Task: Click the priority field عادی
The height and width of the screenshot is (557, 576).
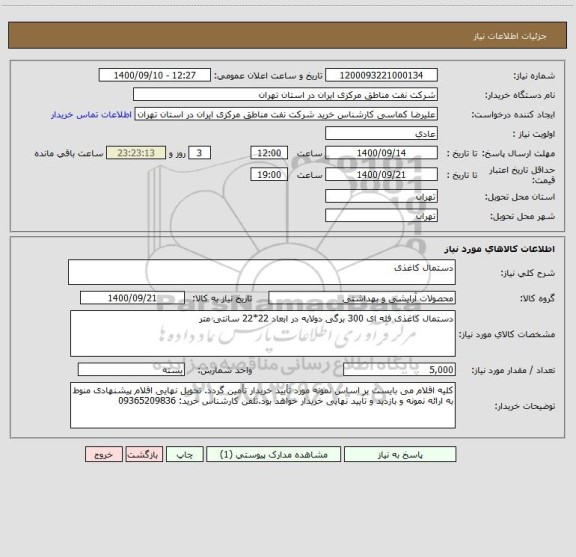Action: point(381,133)
